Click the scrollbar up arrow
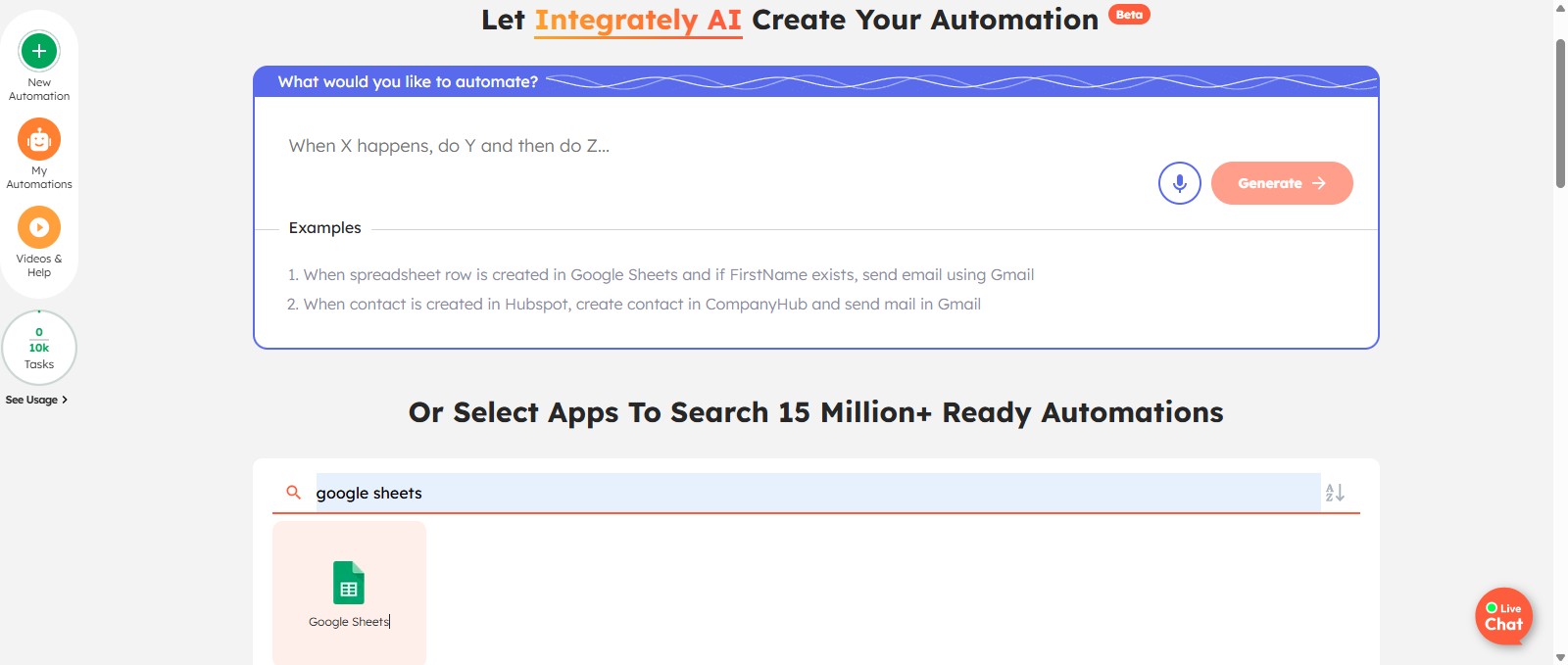Screen dimensions: 1568x665 pos(1560,8)
